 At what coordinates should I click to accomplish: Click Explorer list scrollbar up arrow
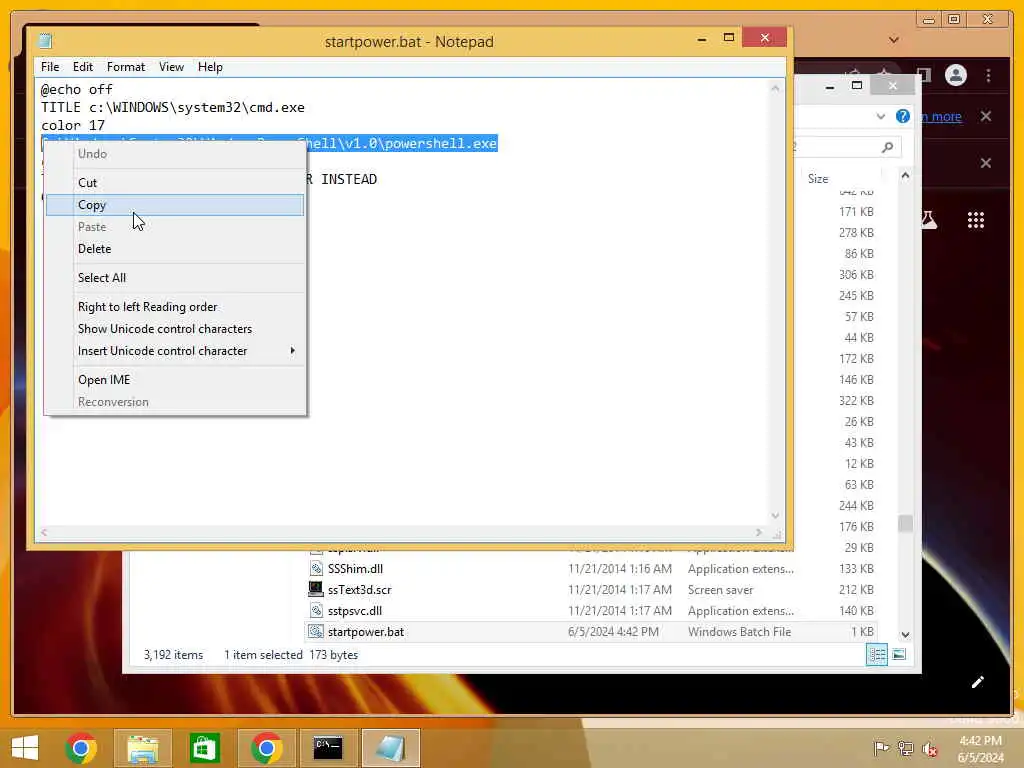[905, 175]
